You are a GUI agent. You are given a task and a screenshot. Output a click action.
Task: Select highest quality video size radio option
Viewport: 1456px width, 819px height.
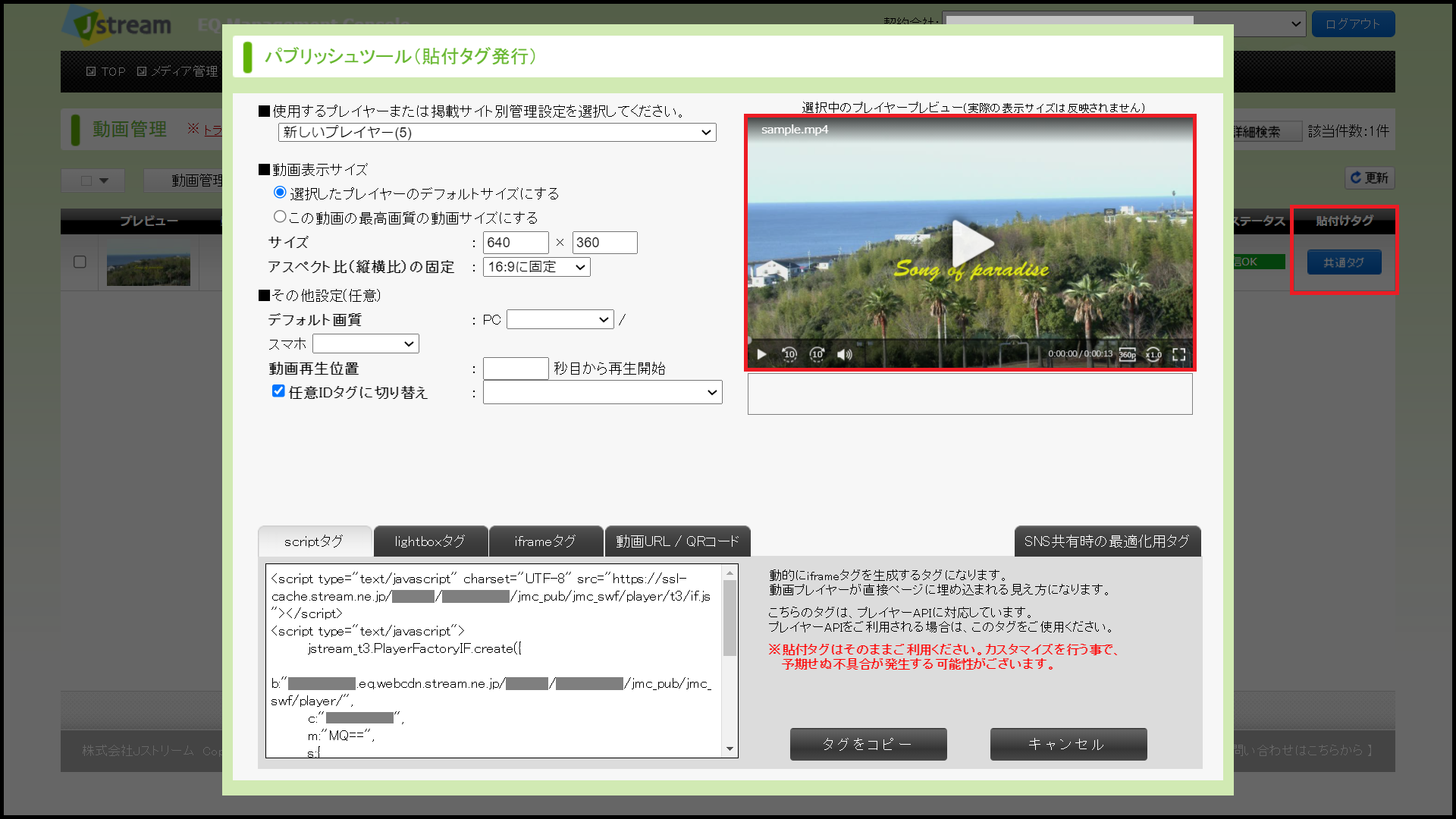click(x=280, y=217)
